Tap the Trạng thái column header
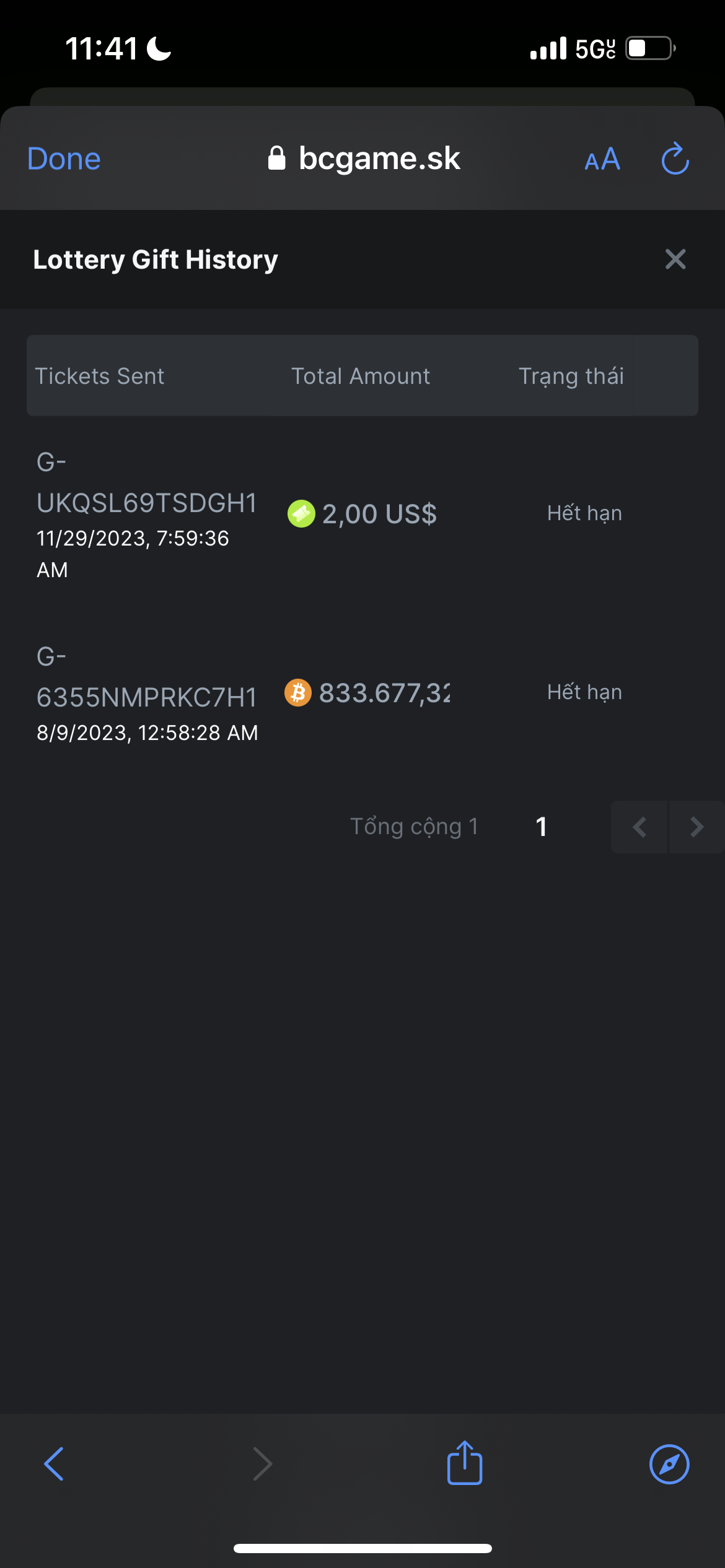 pyautogui.click(x=571, y=376)
